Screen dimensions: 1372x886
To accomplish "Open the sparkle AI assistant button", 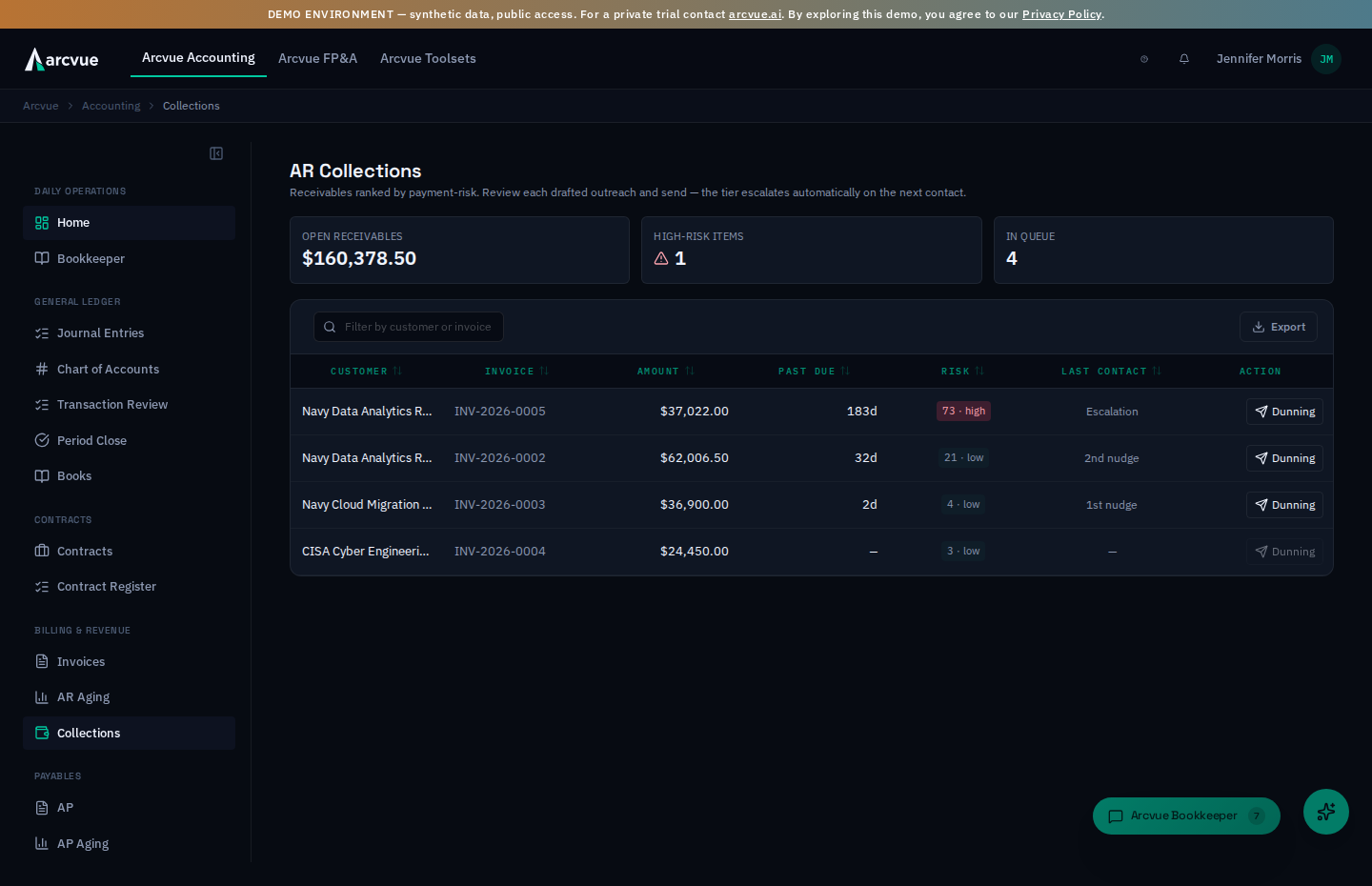I will 1326,812.
